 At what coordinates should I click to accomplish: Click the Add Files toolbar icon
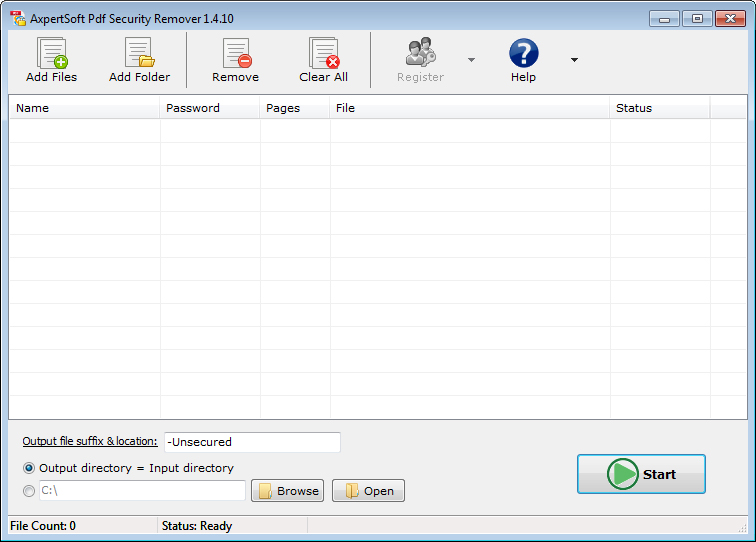52,60
